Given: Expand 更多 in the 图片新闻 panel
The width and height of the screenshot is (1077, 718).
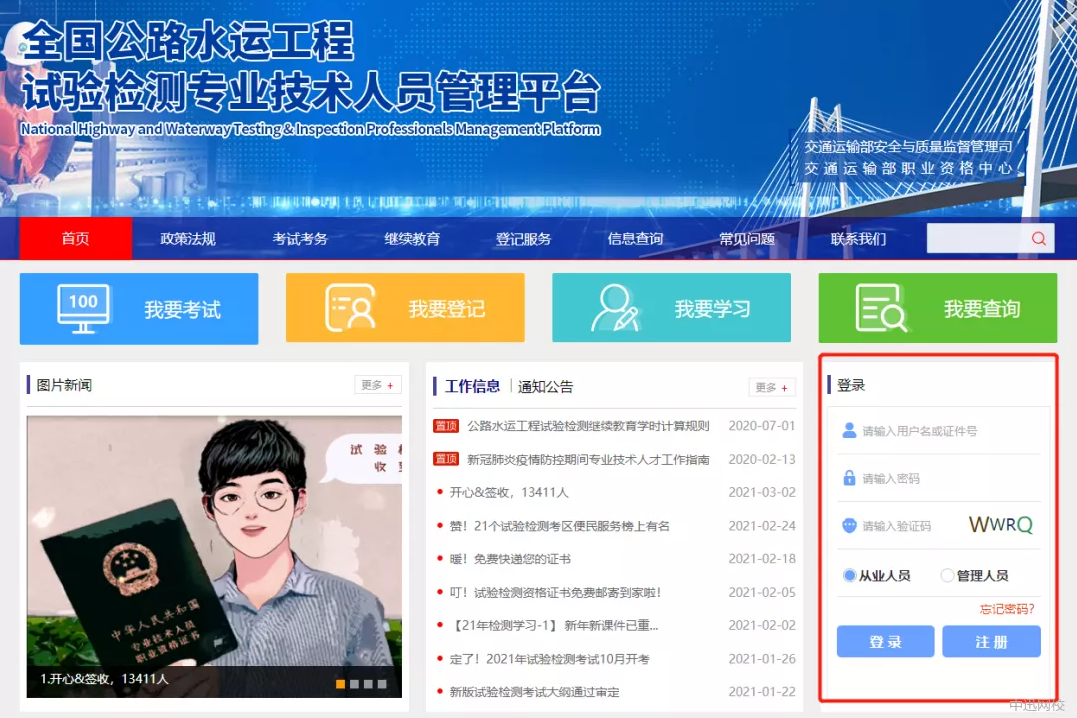Looking at the screenshot, I should 378,385.
